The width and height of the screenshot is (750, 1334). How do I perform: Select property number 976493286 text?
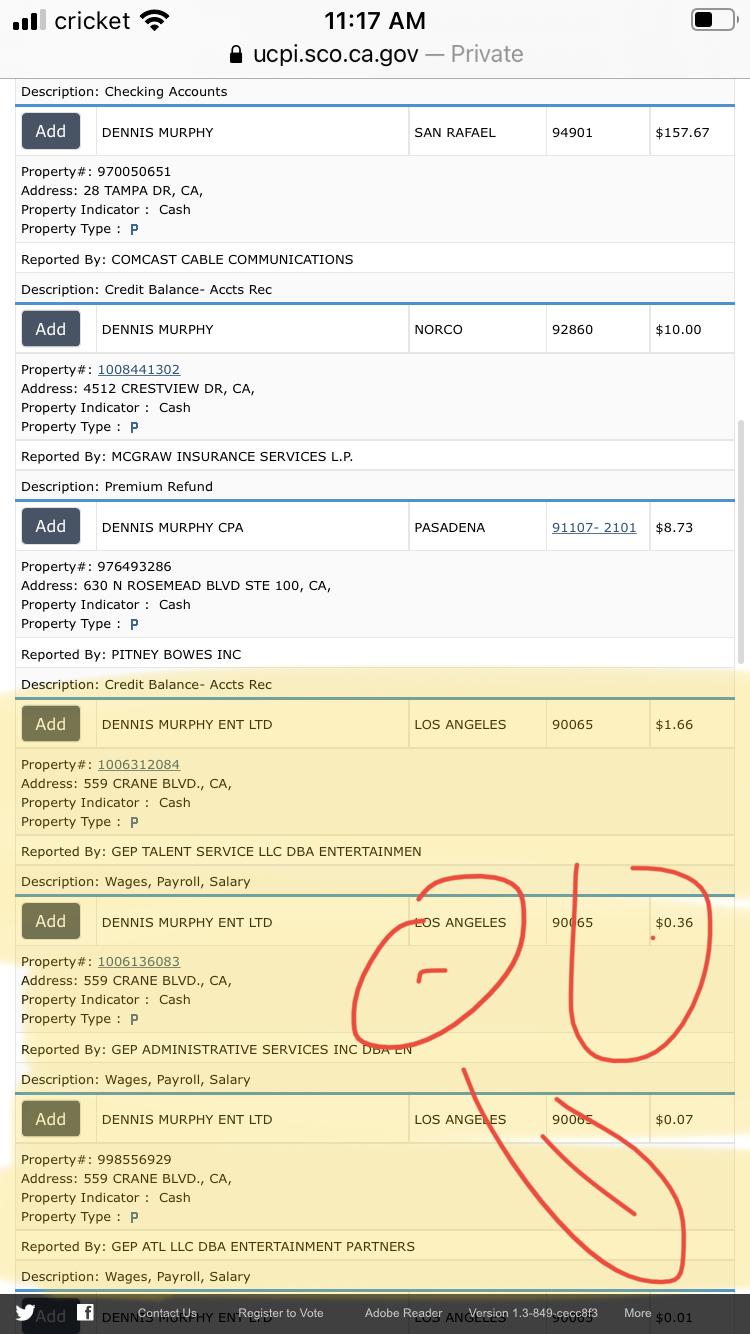(96, 566)
